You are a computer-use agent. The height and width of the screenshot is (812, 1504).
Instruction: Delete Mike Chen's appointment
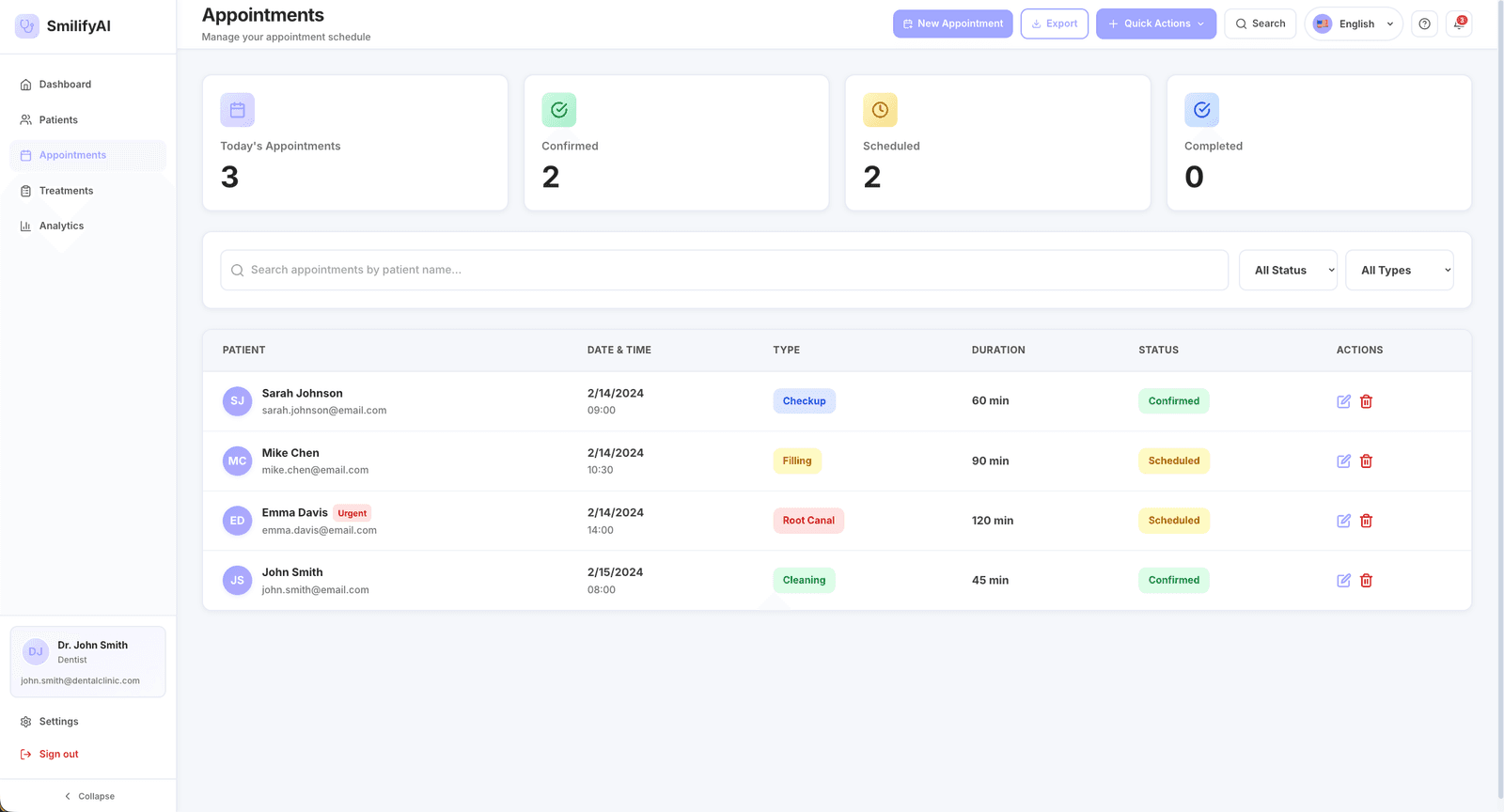pos(1366,461)
